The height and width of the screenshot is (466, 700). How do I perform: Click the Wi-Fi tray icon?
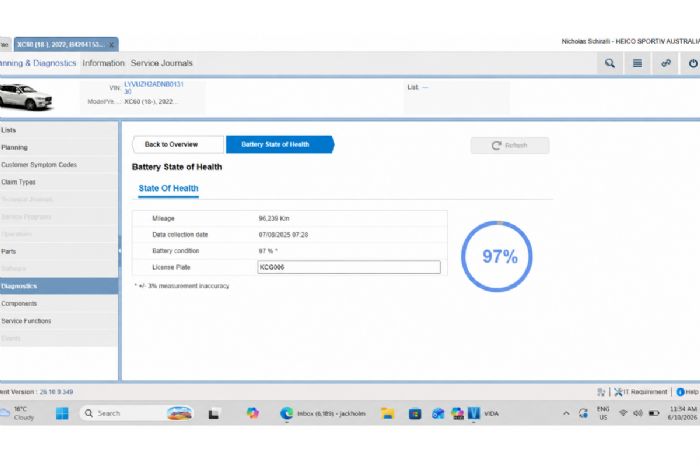coord(623,413)
